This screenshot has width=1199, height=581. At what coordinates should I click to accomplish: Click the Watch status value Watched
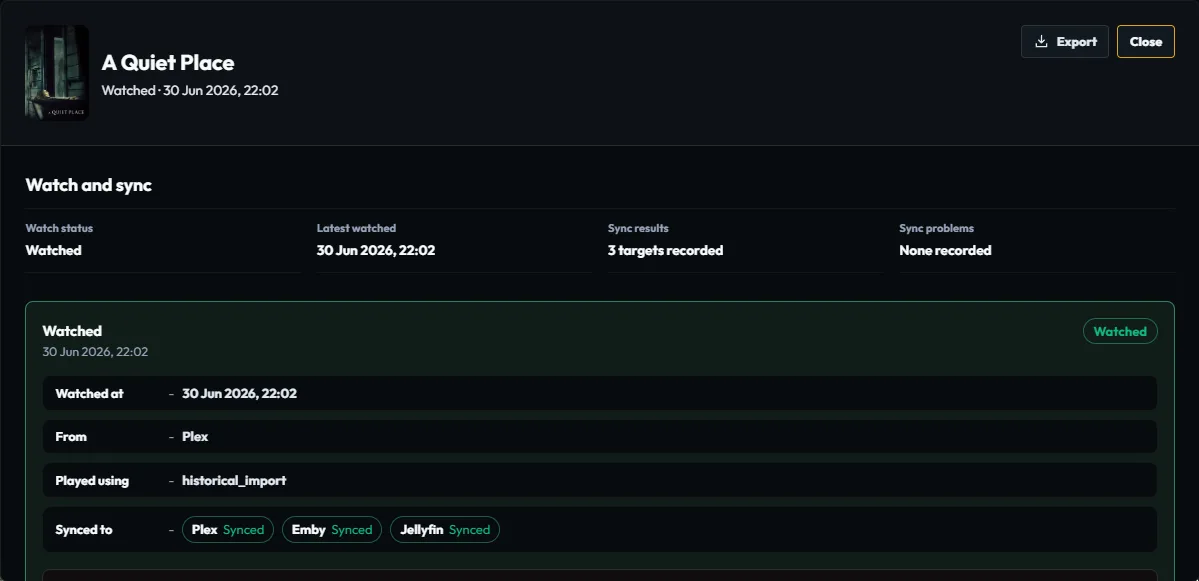coord(54,250)
